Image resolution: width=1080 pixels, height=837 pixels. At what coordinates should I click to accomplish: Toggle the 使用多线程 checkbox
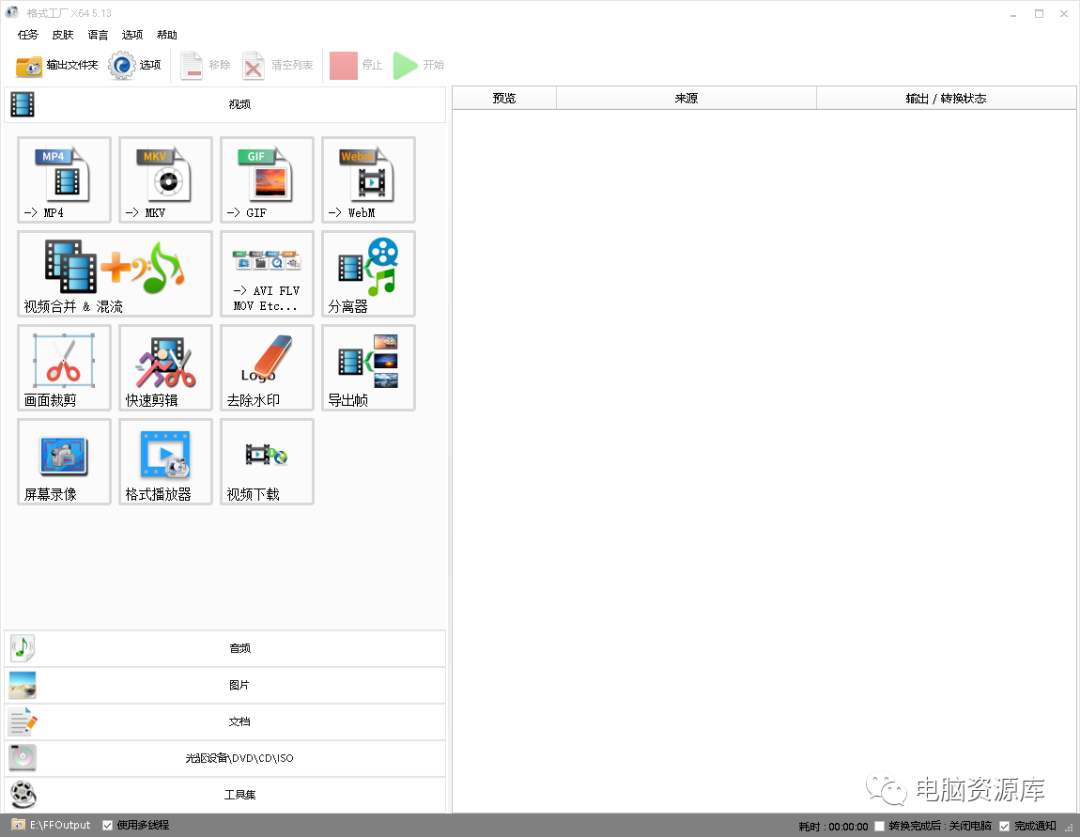click(107, 825)
